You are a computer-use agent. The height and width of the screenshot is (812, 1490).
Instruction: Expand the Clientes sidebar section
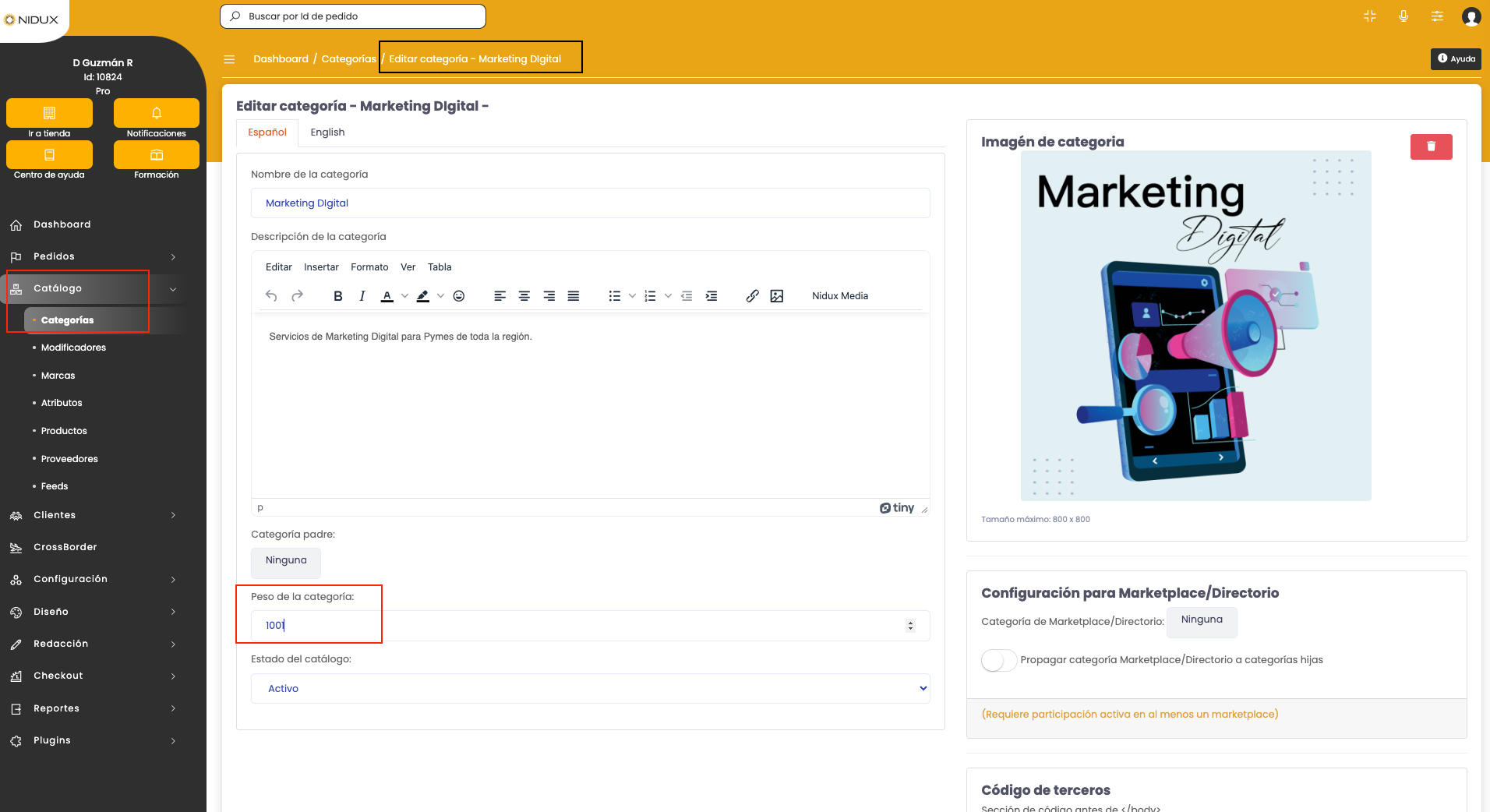tap(94, 515)
